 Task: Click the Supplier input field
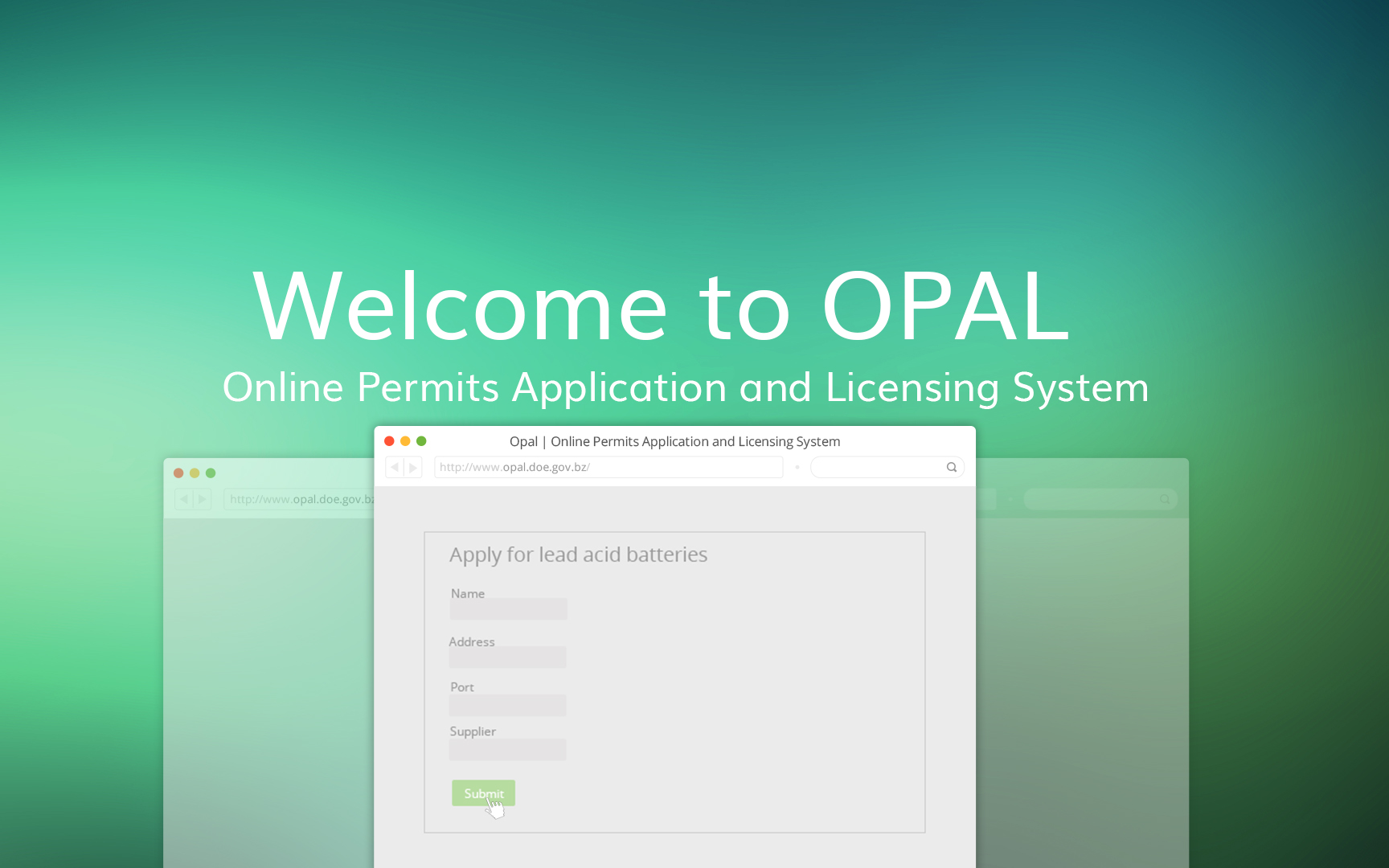click(x=507, y=750)
